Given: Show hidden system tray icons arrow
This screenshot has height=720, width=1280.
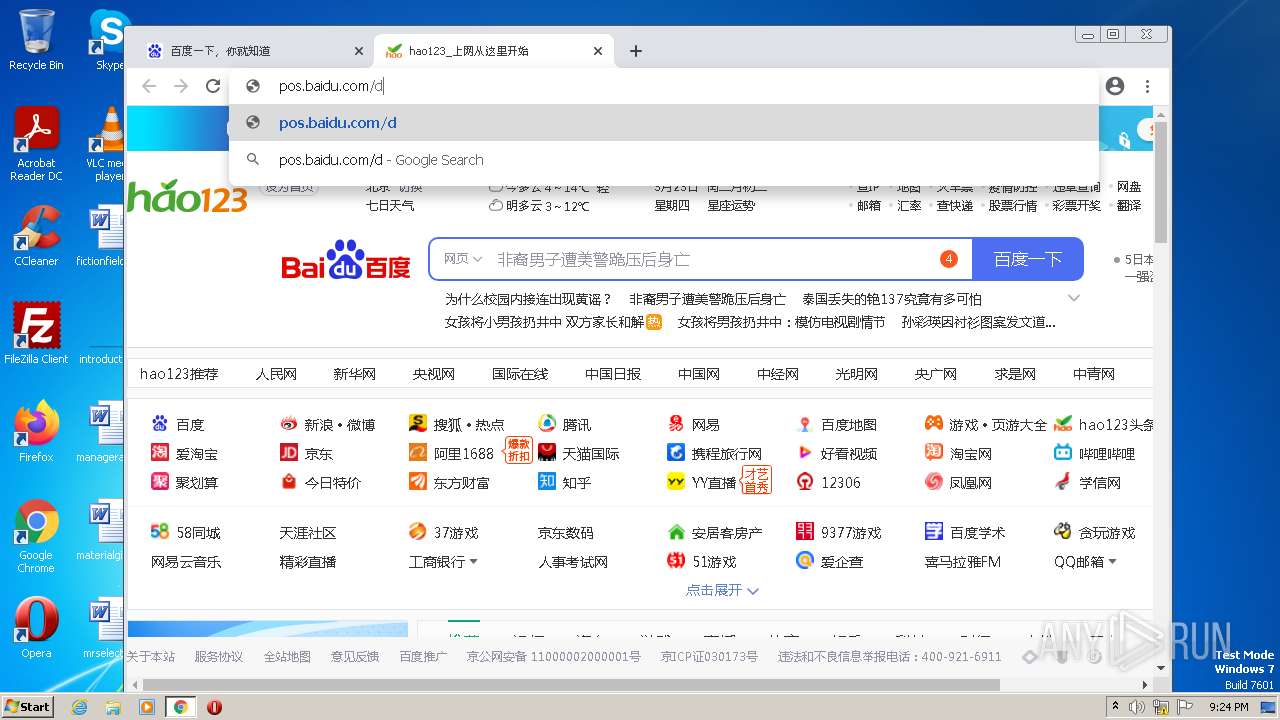Looking at the screenshot, I should tap(1115, 707).
